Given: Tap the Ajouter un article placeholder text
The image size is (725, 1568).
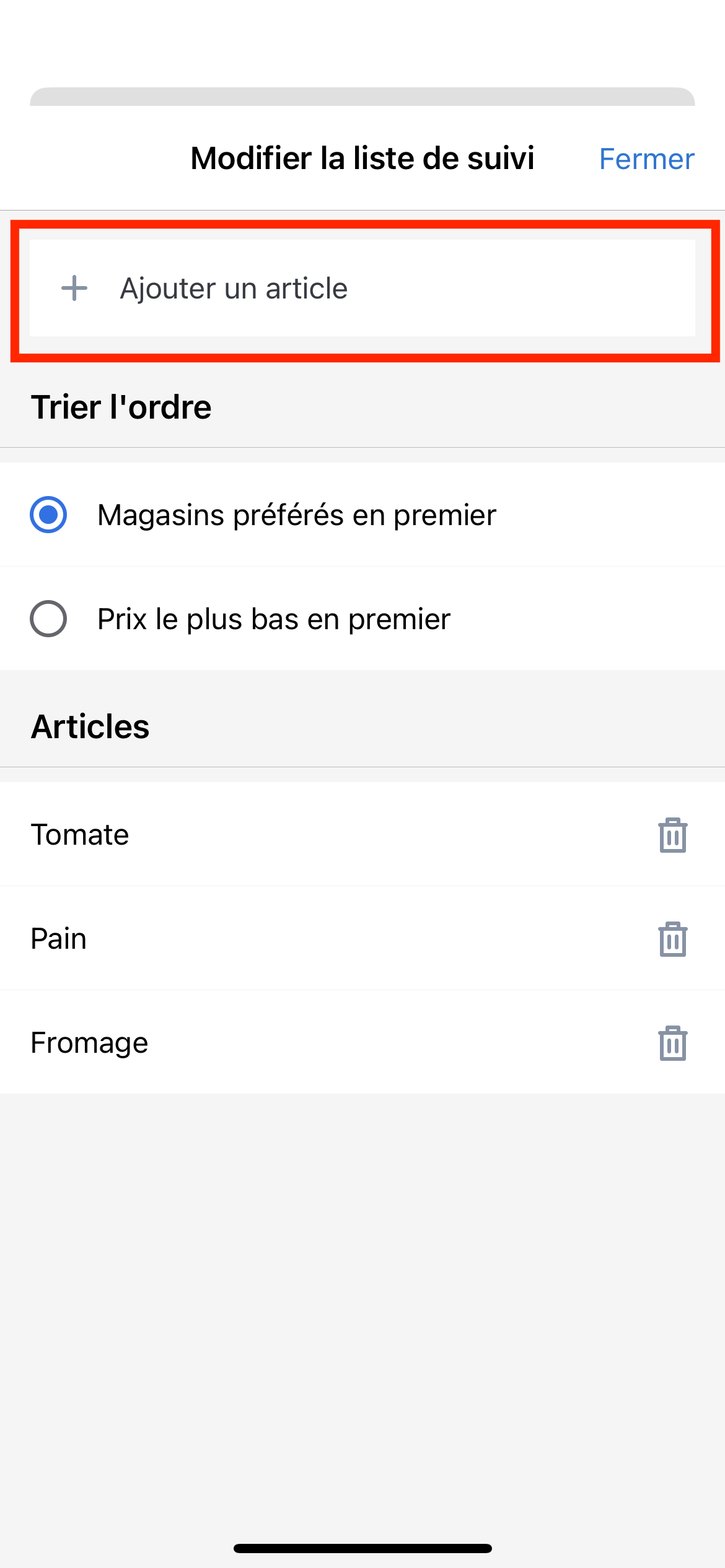Looking at the screenshot, I should 234,289.
